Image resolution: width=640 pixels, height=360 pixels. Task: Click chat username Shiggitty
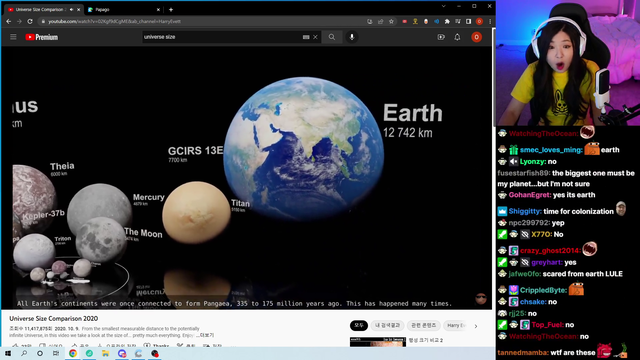pyautogui.click(x=525, y=211)
